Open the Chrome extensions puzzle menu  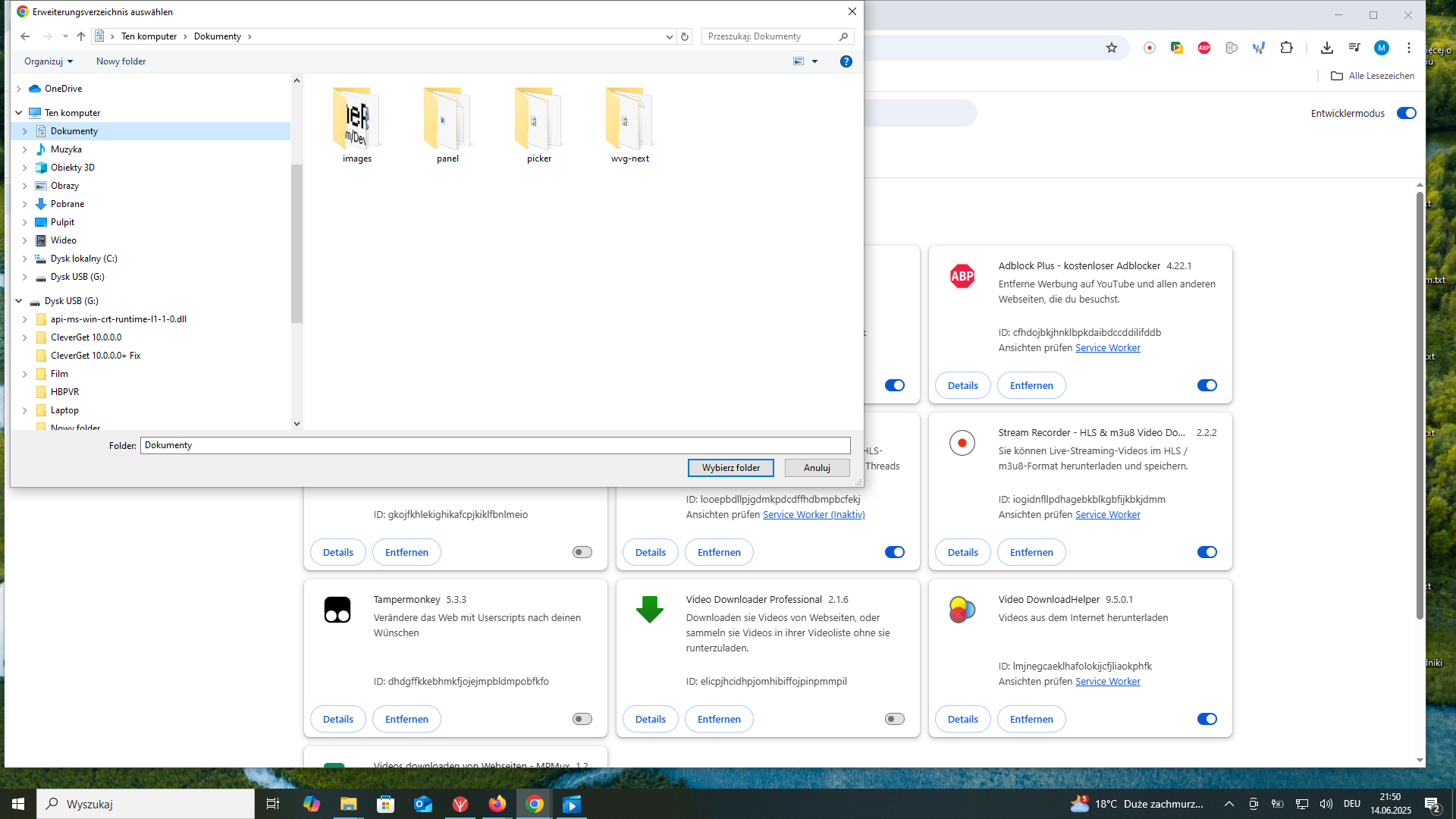point(1286,48)
